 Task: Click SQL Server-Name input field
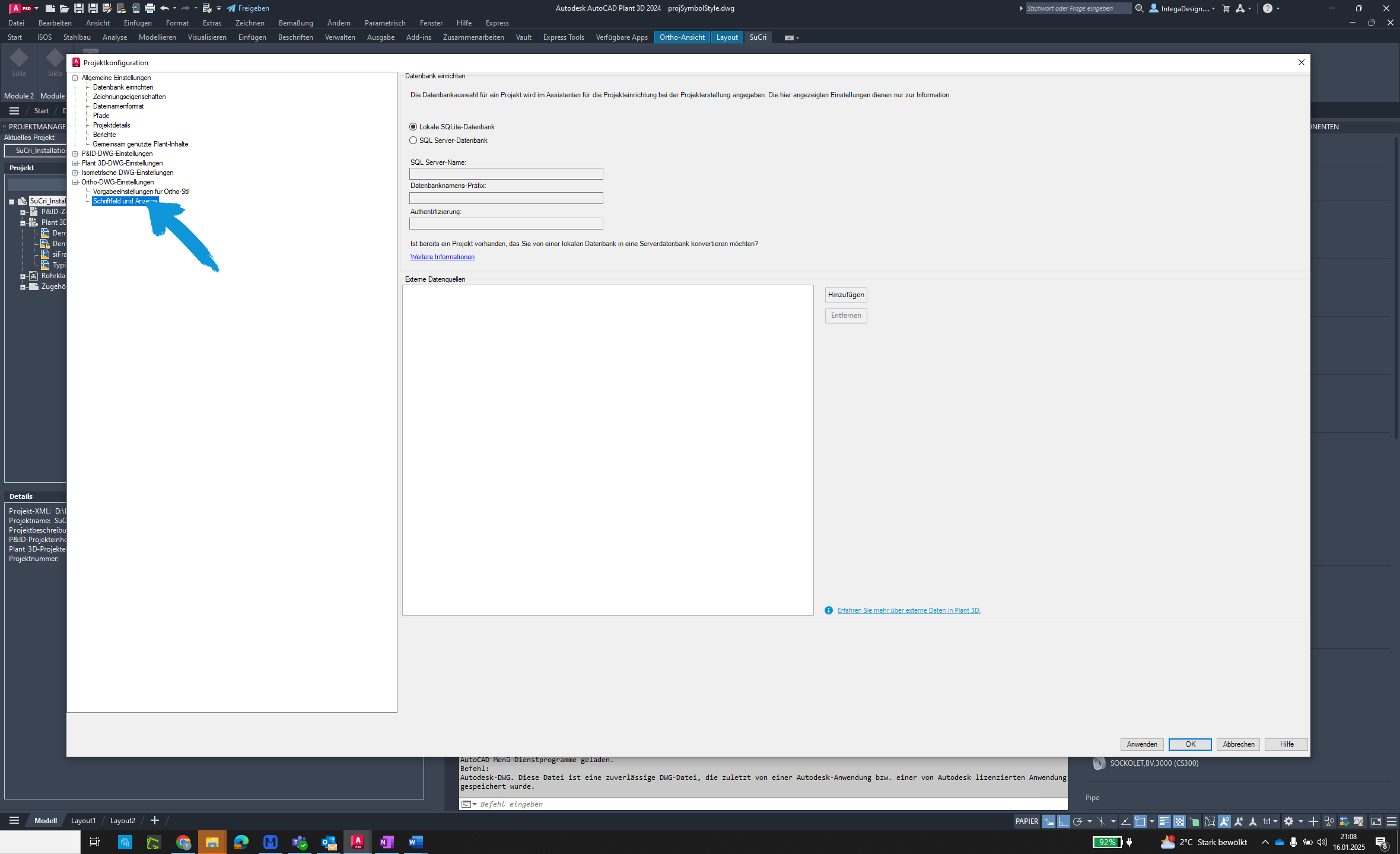506,174
